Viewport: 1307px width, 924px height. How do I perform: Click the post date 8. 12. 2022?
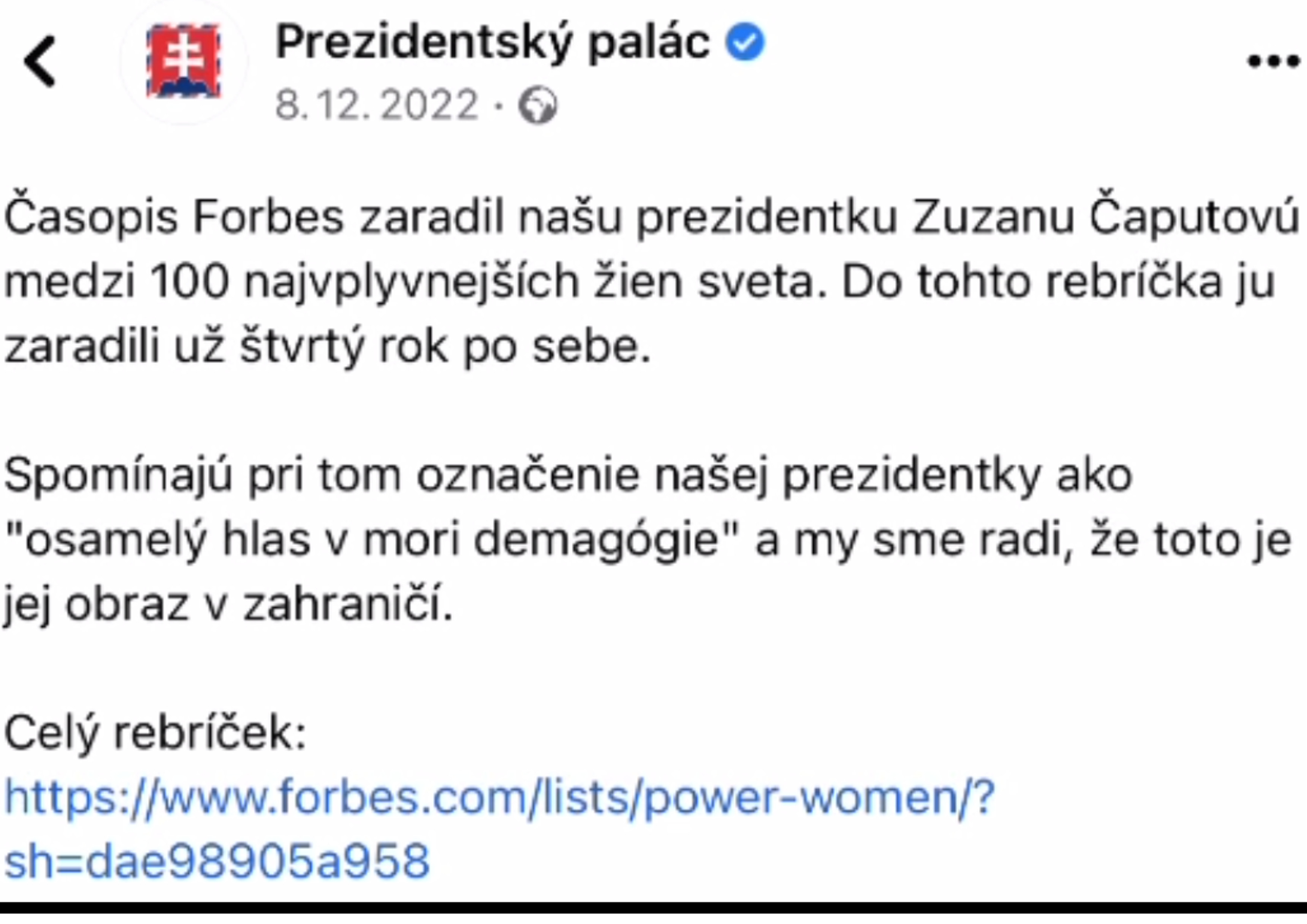coord(377,105)
